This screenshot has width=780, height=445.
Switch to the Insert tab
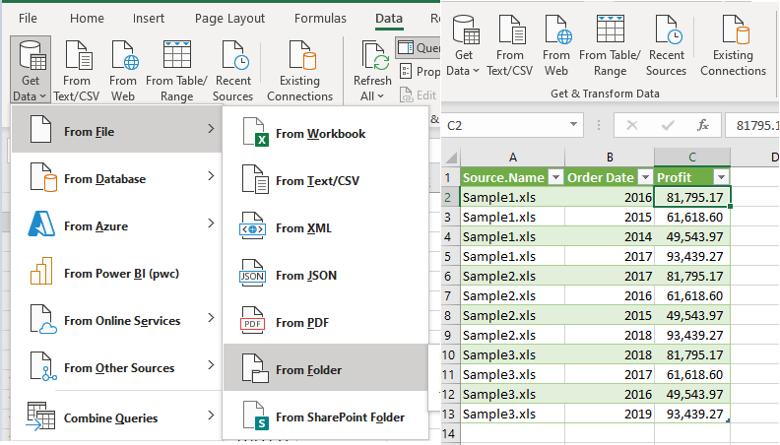(148, 18)
